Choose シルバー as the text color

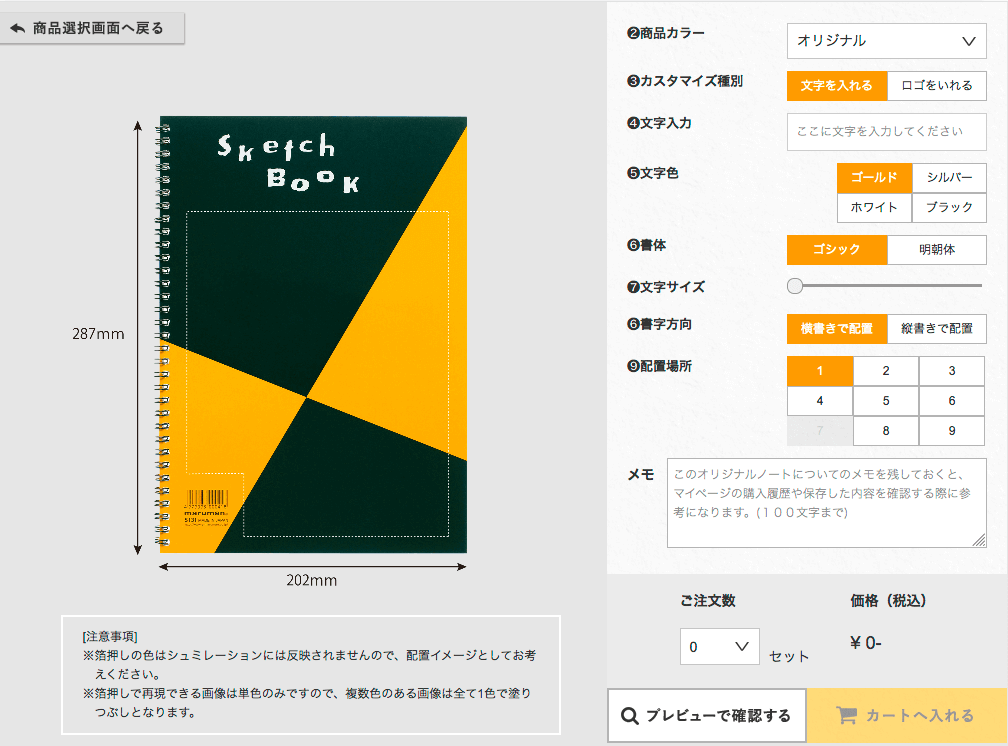click(x=949, y=178)
